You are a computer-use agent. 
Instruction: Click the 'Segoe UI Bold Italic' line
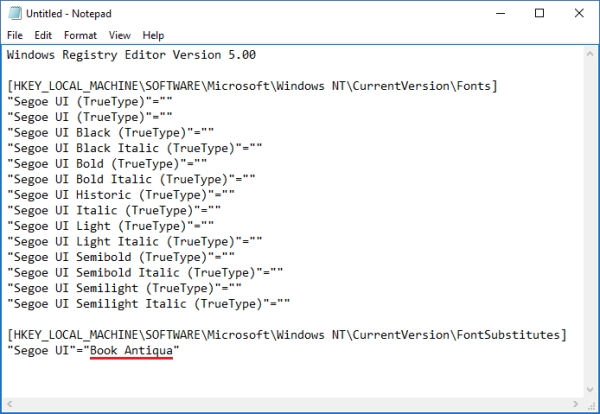(131, 179)
